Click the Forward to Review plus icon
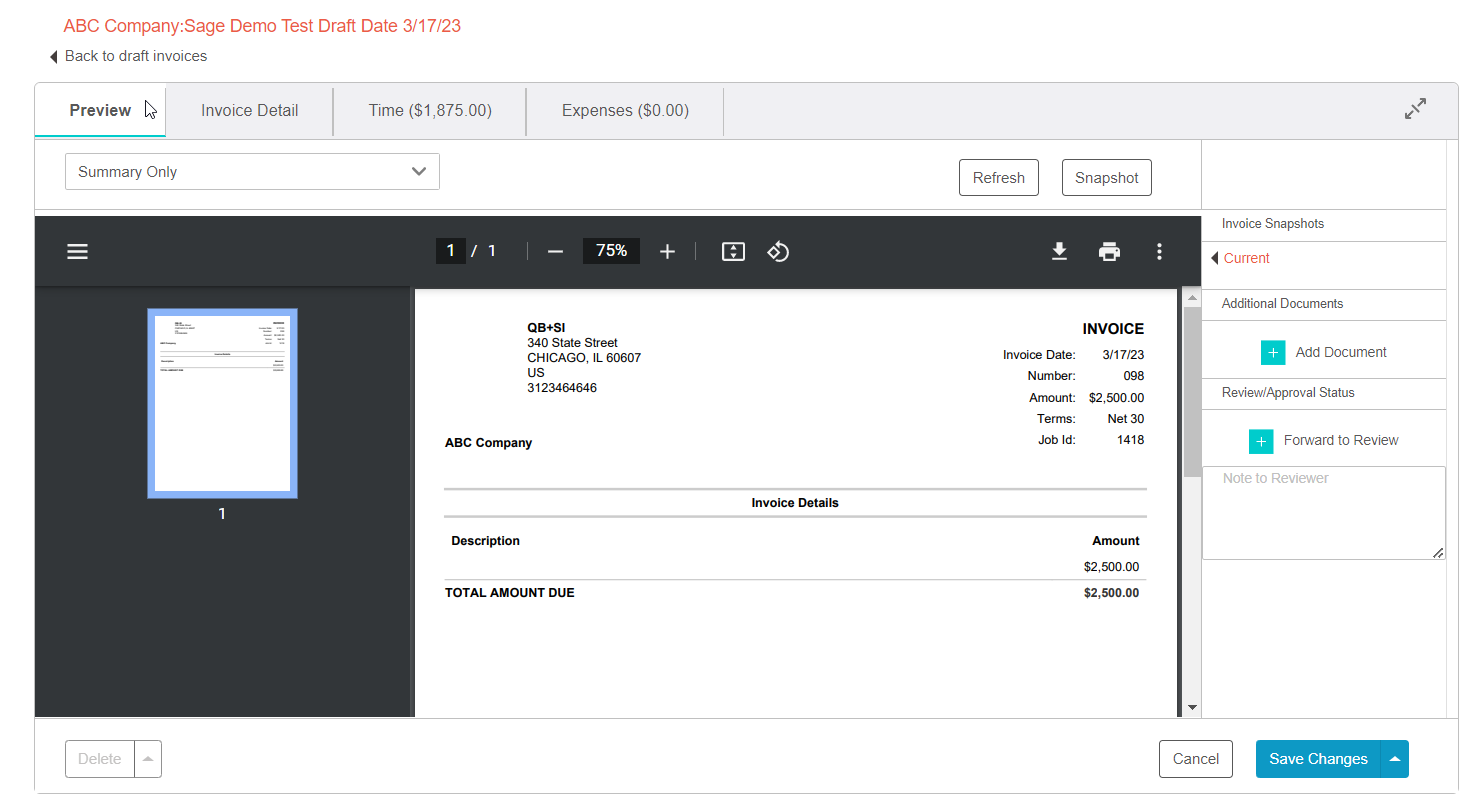The height and width of the screenshot is (802, 1473). tap(1261, 441)
